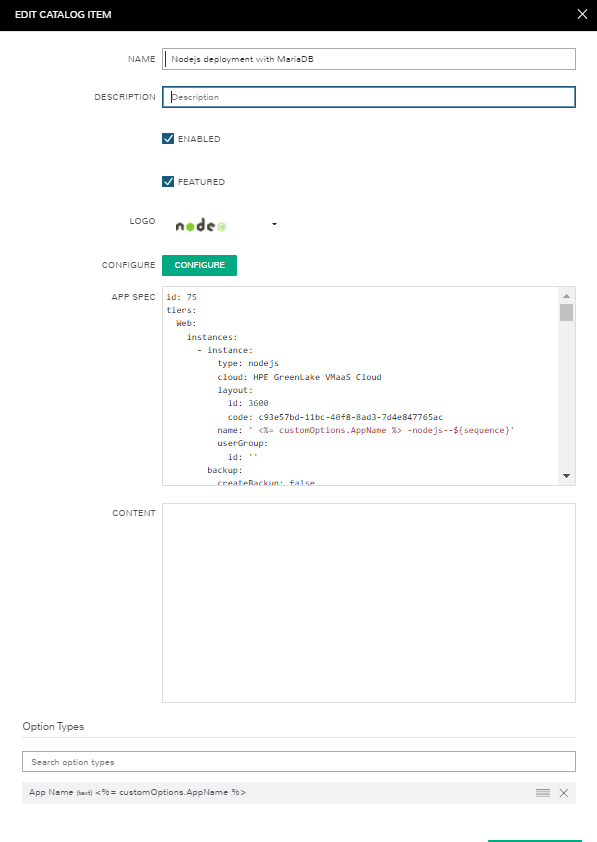This screenshot has width=597, height=842.
Task: Remove the App Name option type
Action: (x=564, y=793)
